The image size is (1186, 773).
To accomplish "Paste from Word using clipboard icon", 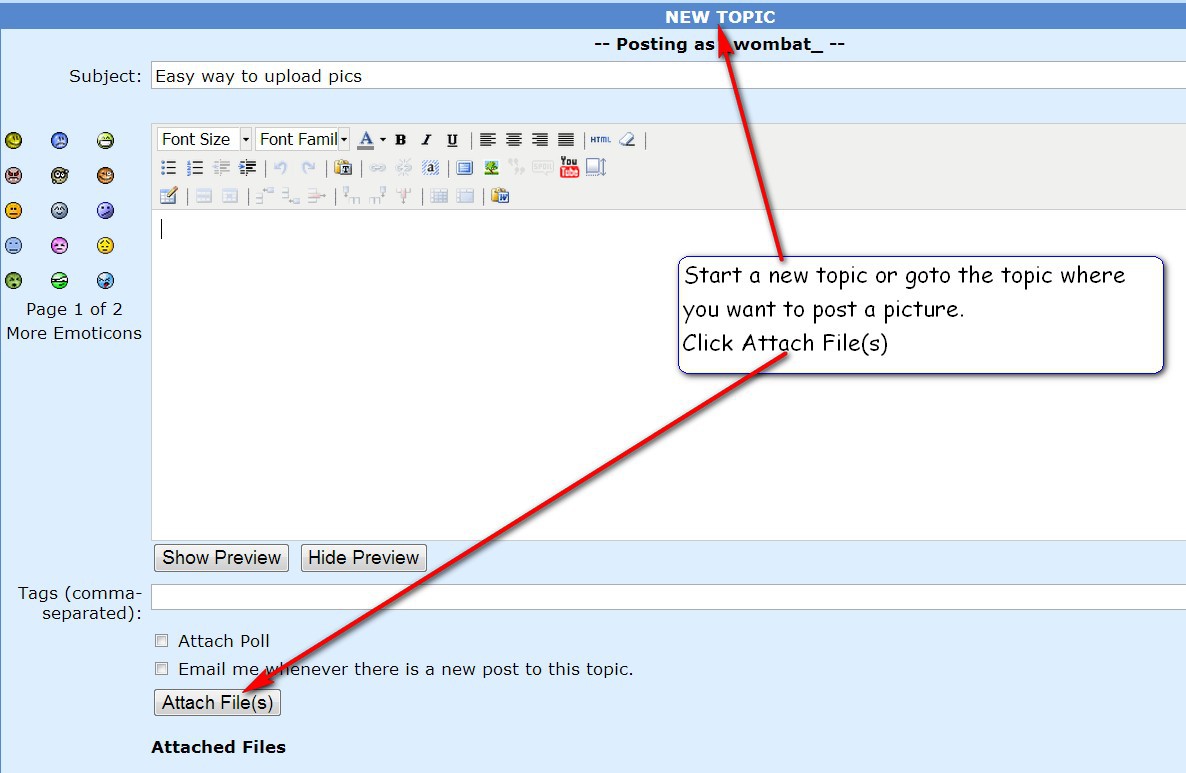I will [x=500, y=196].
